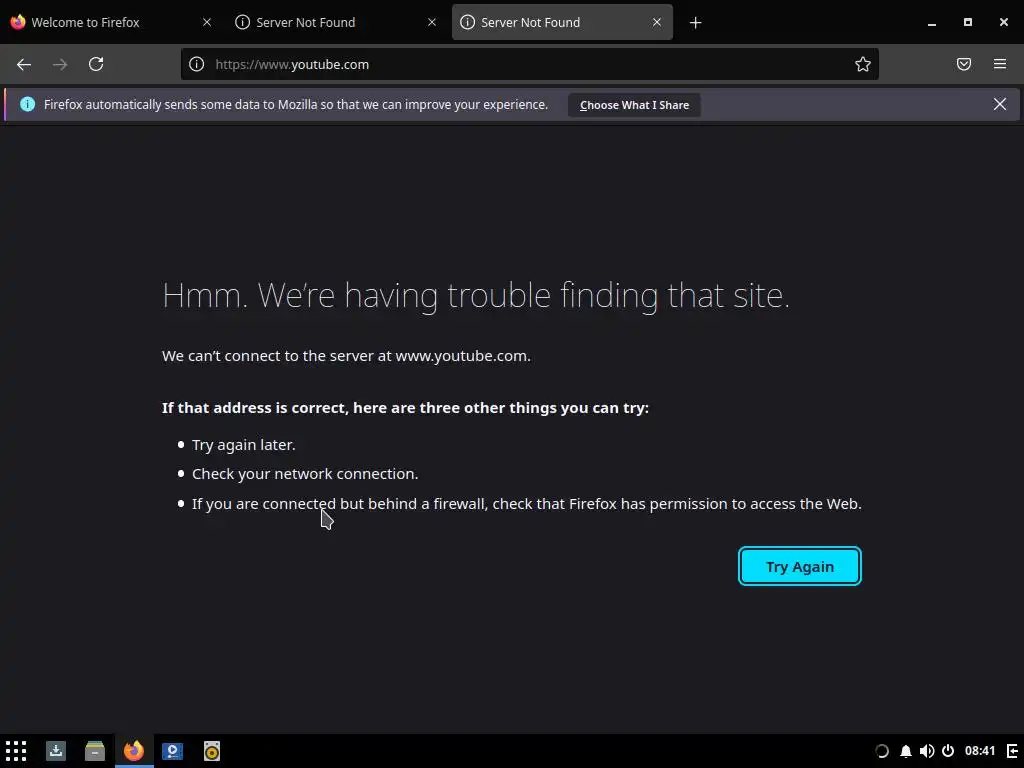
Task: Open Save to Pocket icon
Action: tap(964, 64)
